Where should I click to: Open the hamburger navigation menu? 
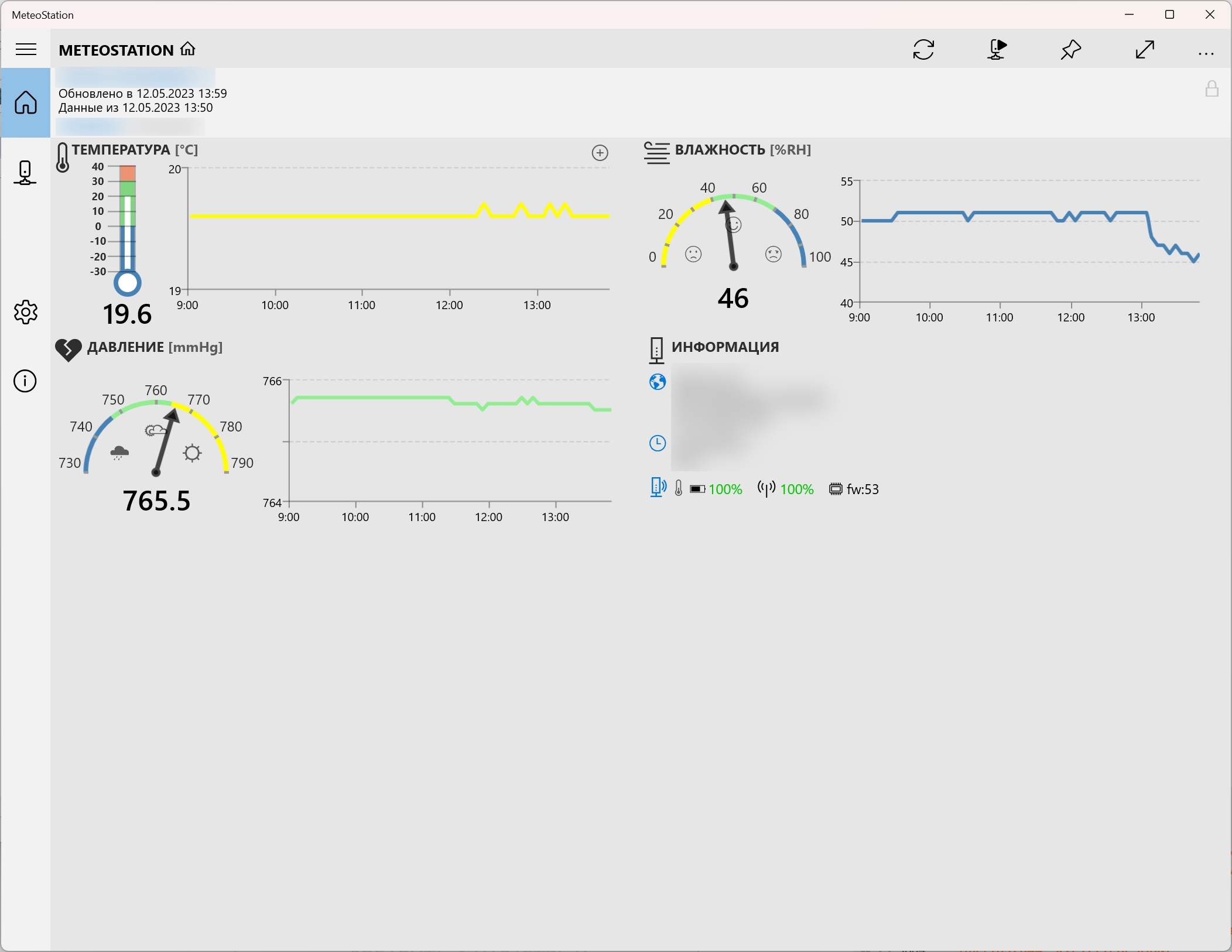point(26,49)
